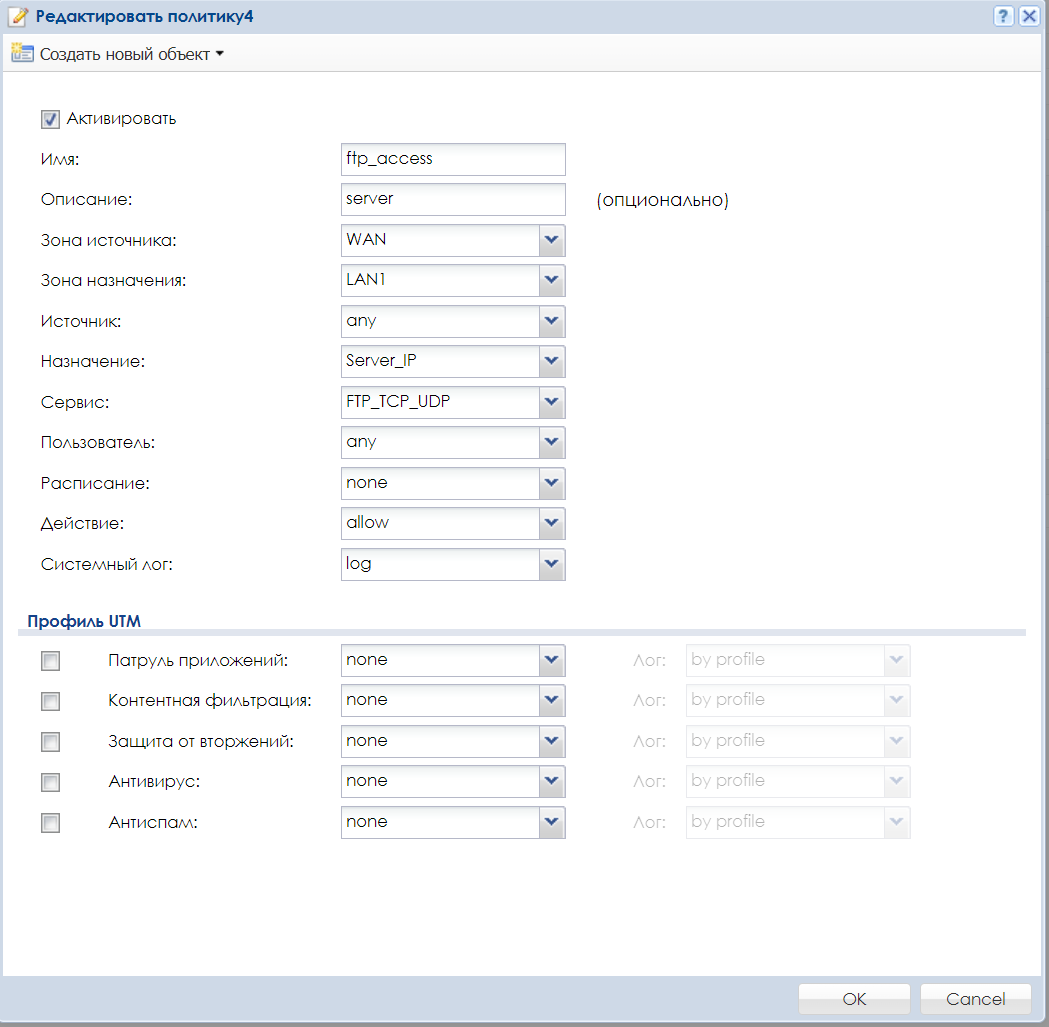1049x1027 pixels.
Task: Open the Зона источника dropdown arrow
Action: tap(551, 240)
